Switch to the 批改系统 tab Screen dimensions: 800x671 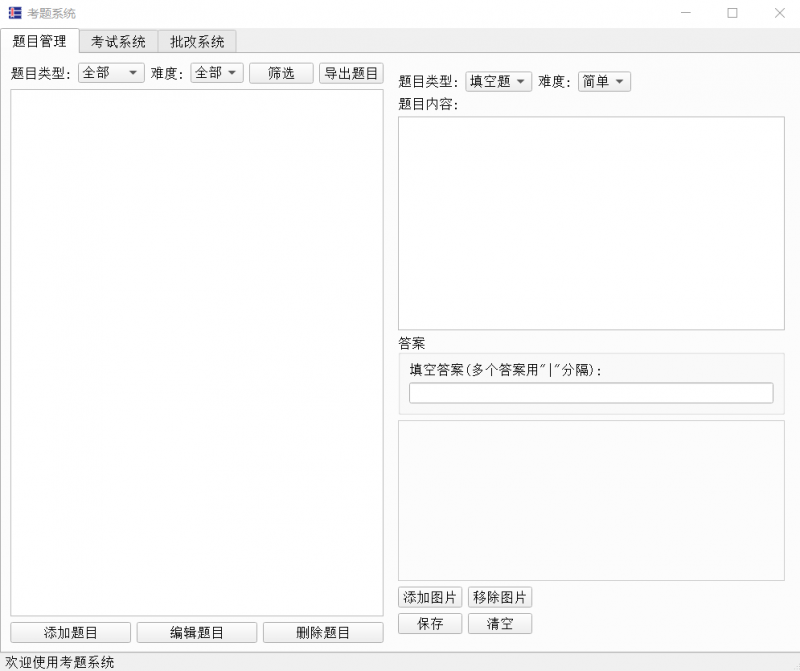(197, 43)
